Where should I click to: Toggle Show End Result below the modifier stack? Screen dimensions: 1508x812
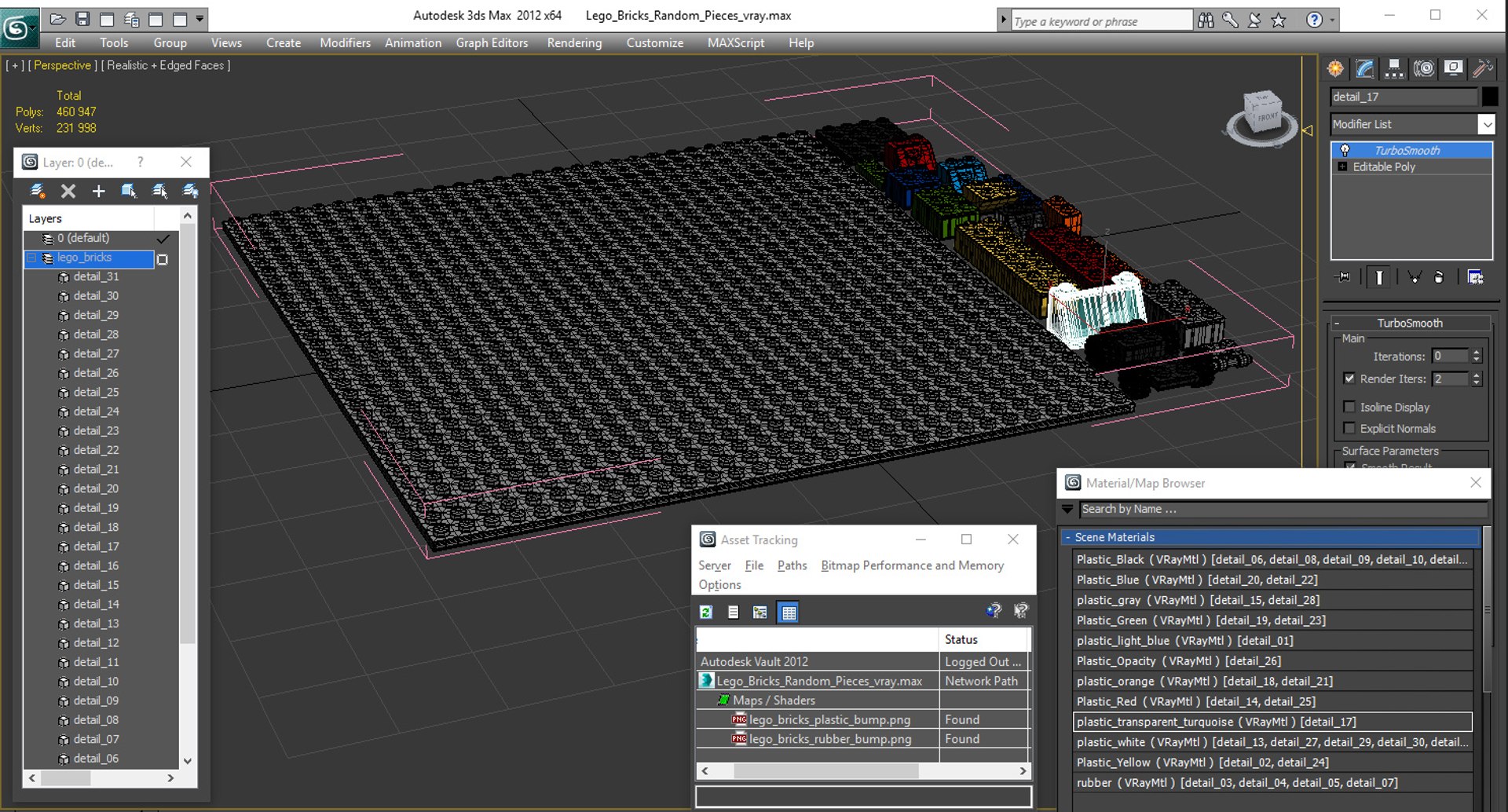[1379, 276]
